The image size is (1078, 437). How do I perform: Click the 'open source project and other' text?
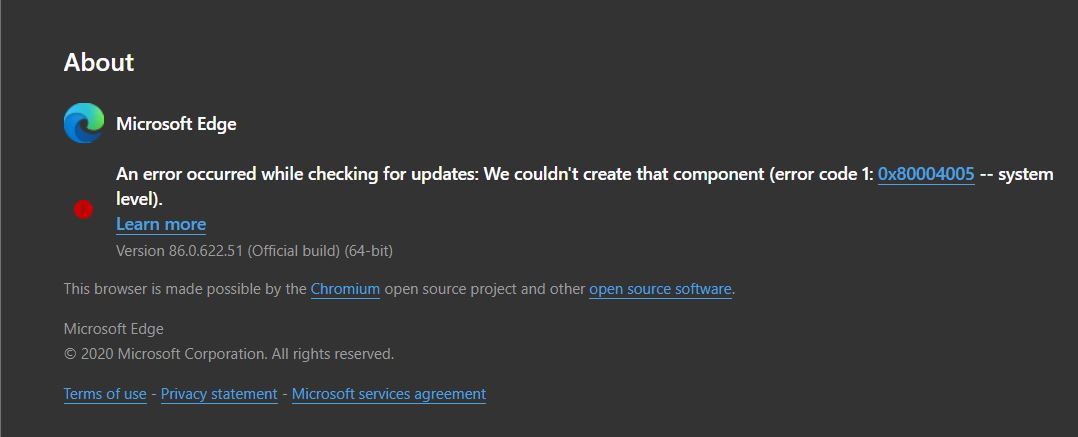pos(485,289)
